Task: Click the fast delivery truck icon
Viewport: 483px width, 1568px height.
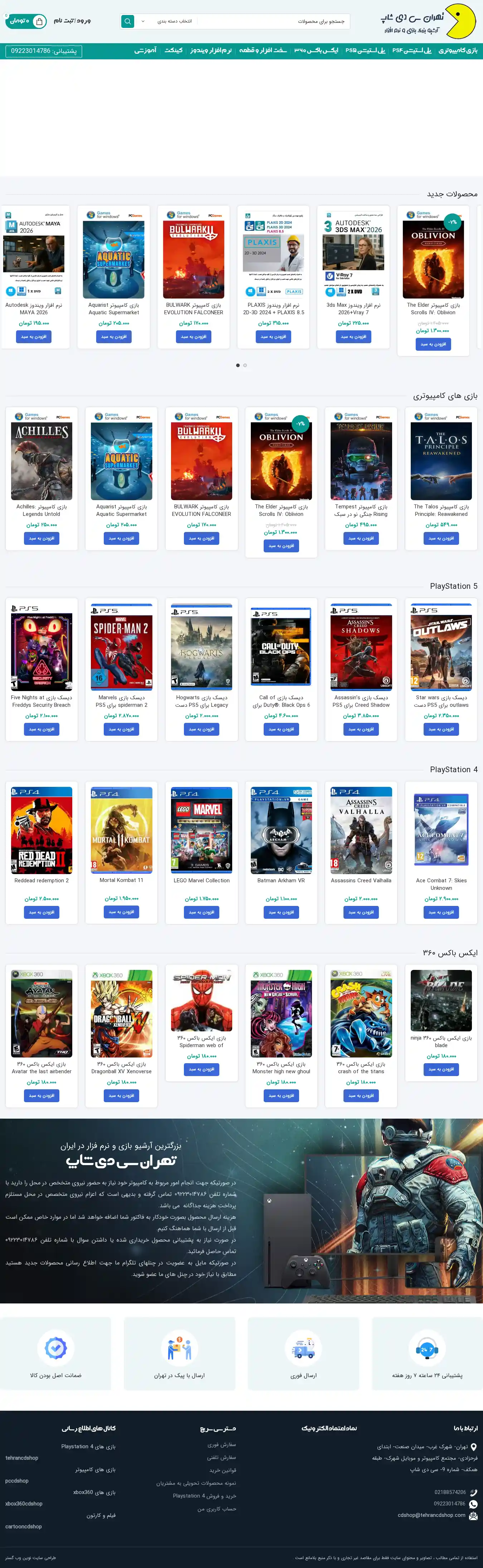Action: click(303, 1349)
